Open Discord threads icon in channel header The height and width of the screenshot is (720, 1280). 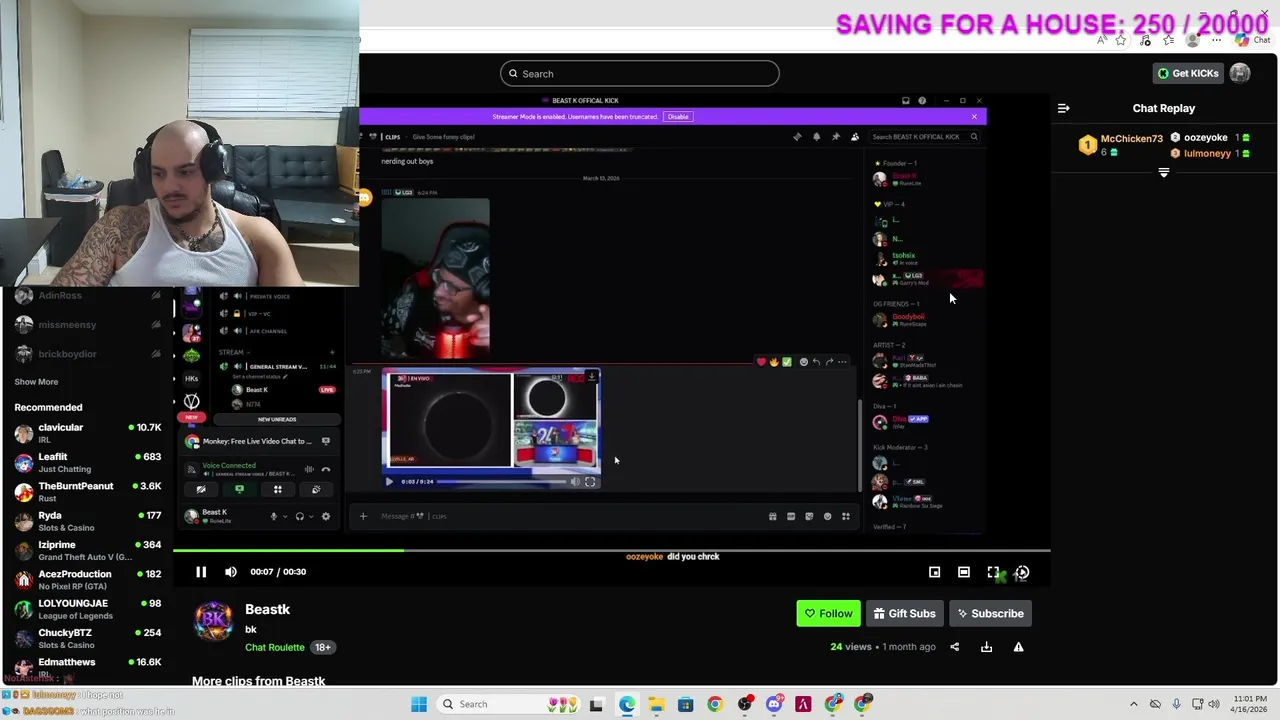click(x=797, y=137)
